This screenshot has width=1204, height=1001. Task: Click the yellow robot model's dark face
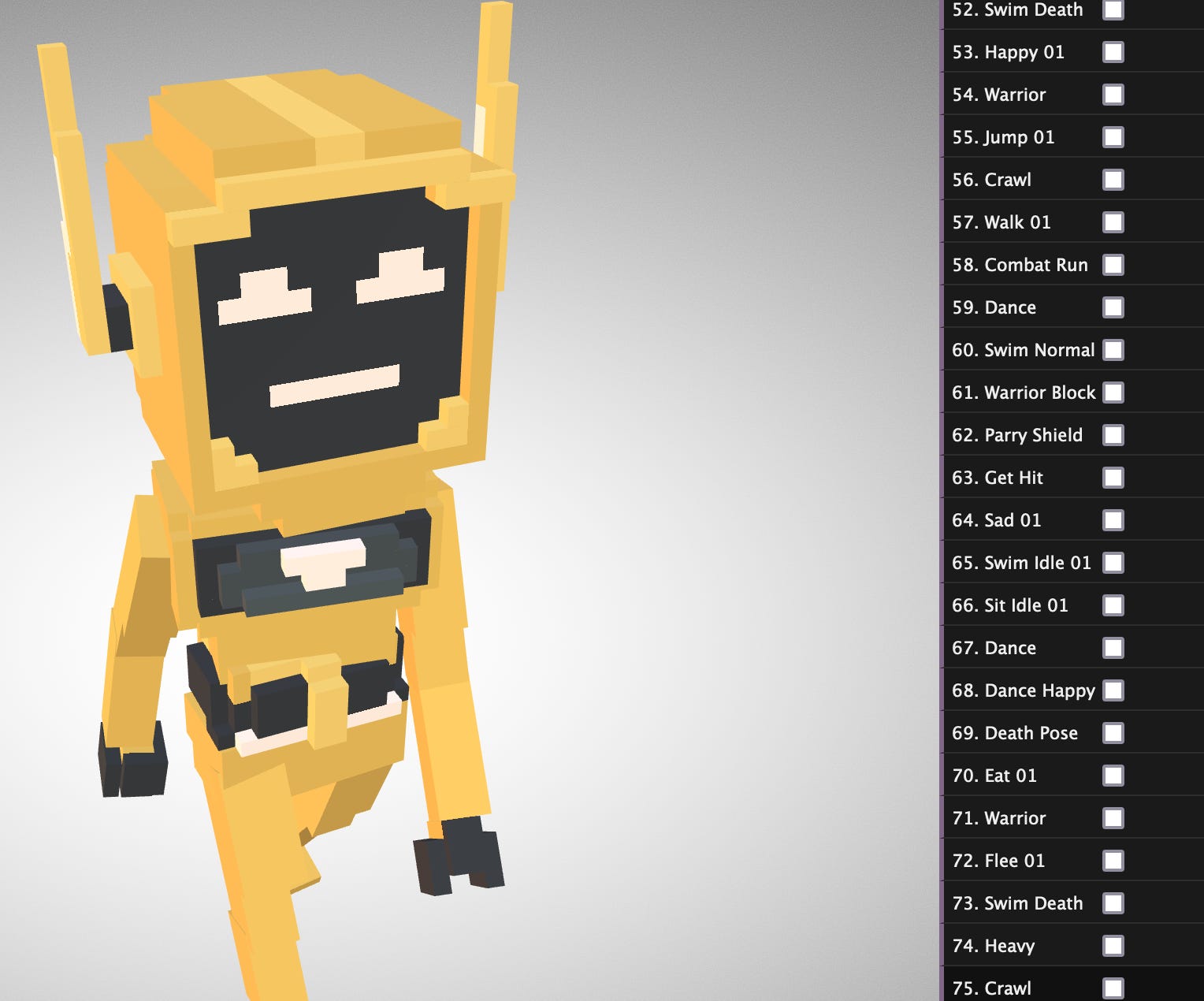(331, 331)
